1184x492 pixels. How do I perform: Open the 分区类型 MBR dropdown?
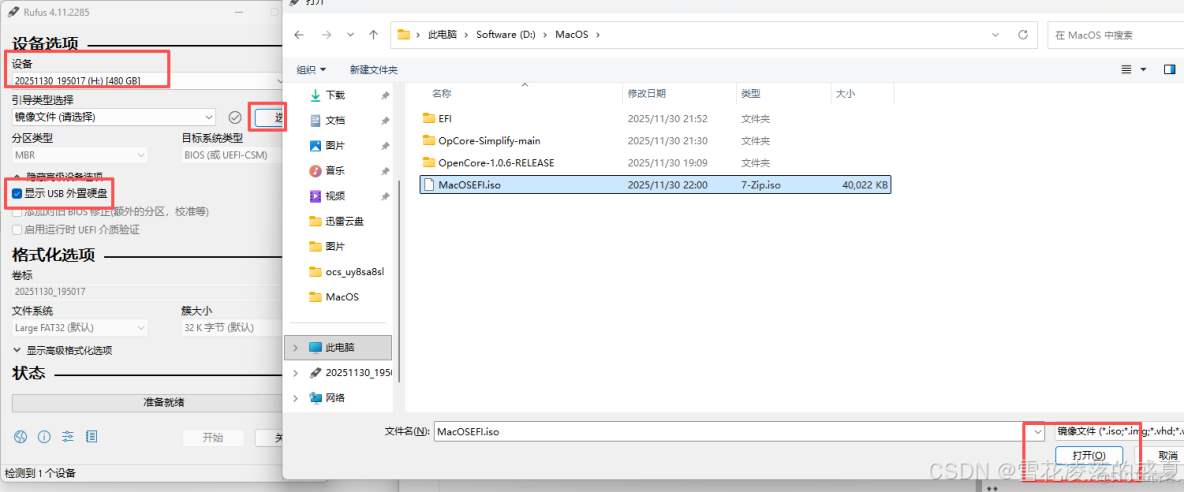coord(80,155)
